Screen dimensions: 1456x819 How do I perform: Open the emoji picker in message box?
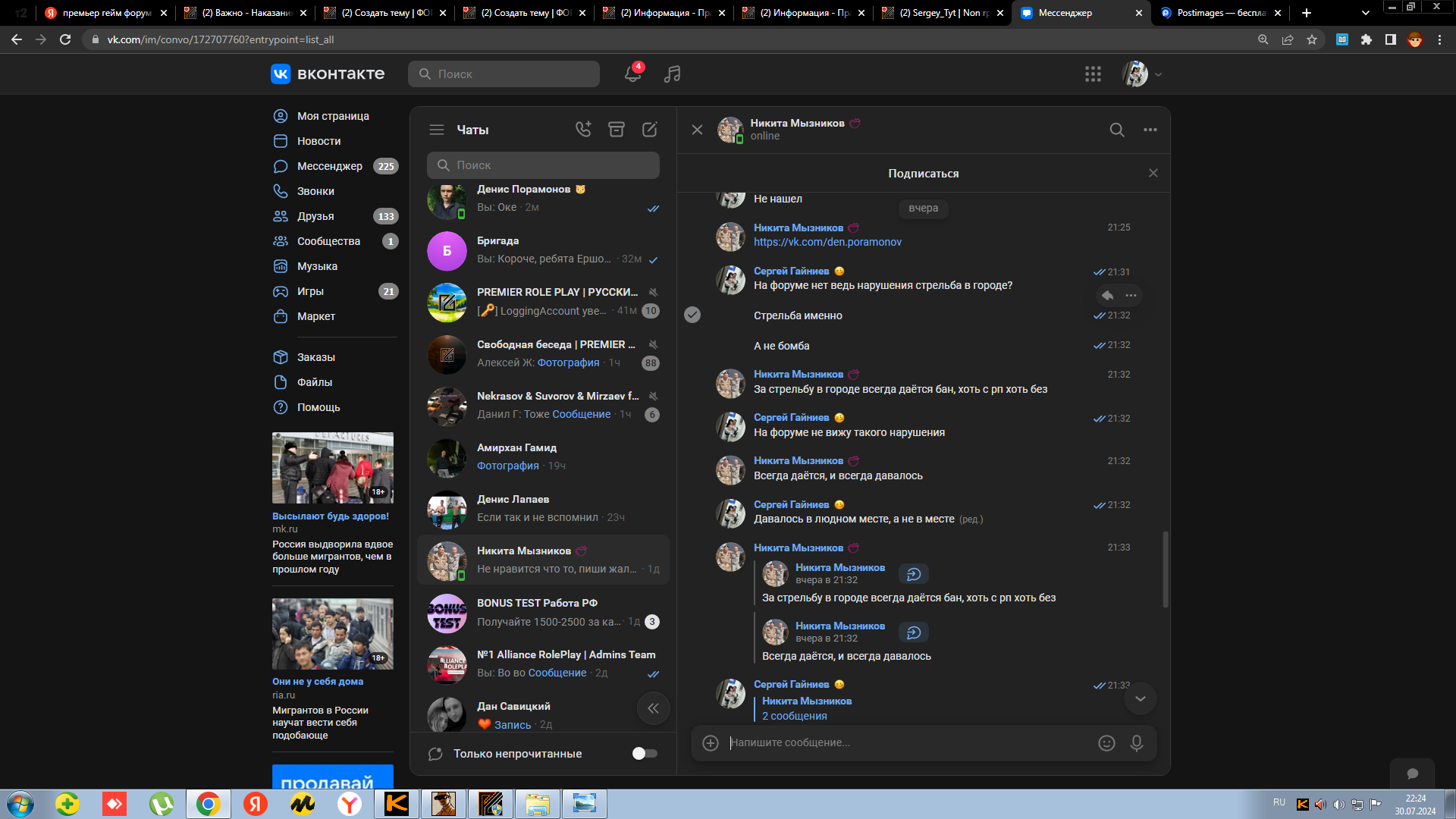tap(1106, 743)
